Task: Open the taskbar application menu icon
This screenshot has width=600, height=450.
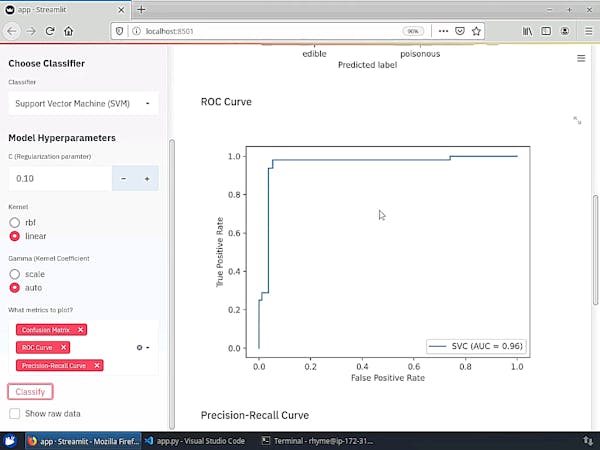Action: [10, 441]
